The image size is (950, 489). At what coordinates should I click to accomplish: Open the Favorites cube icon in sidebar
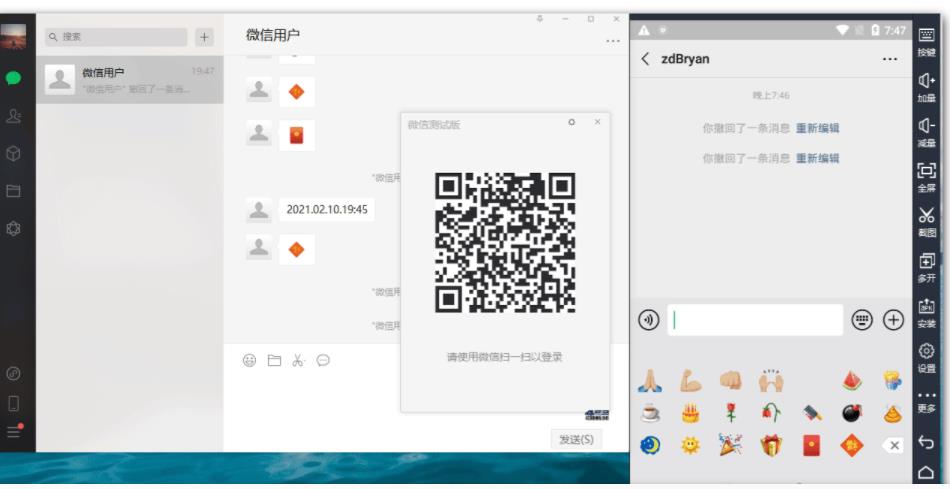click(13, 154)
